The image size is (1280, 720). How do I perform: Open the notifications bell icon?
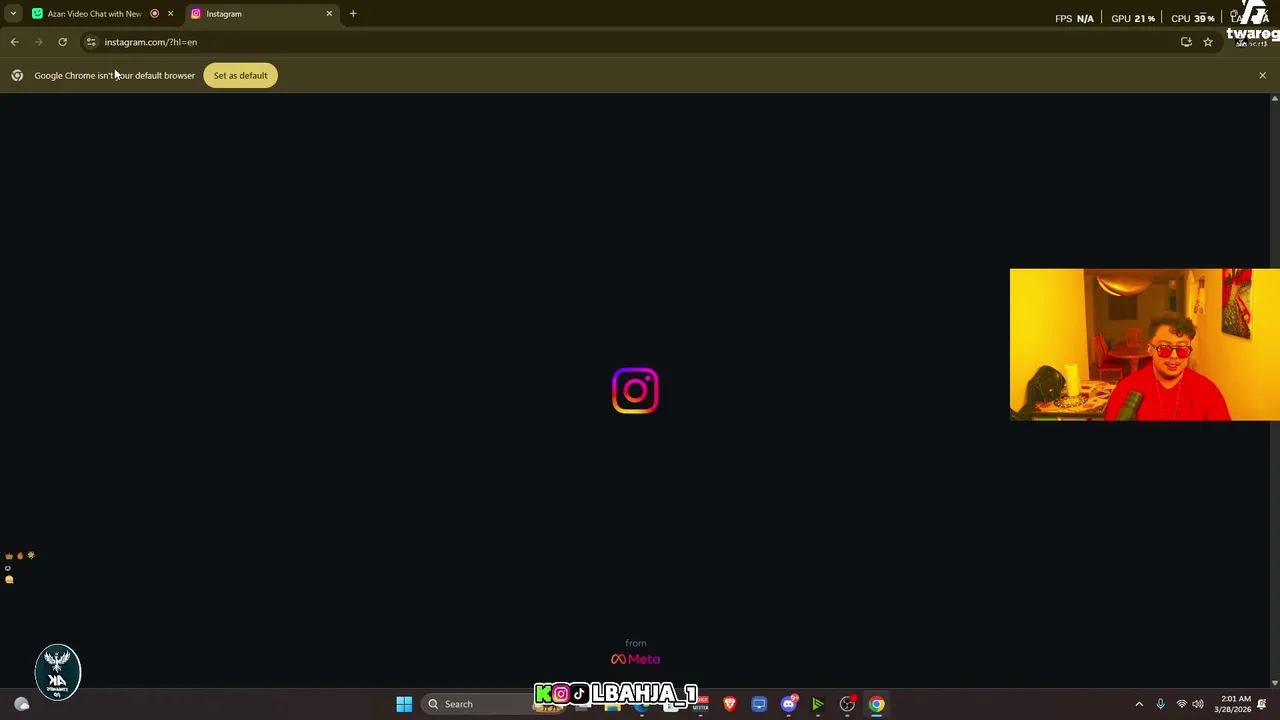click(1262, 704)
